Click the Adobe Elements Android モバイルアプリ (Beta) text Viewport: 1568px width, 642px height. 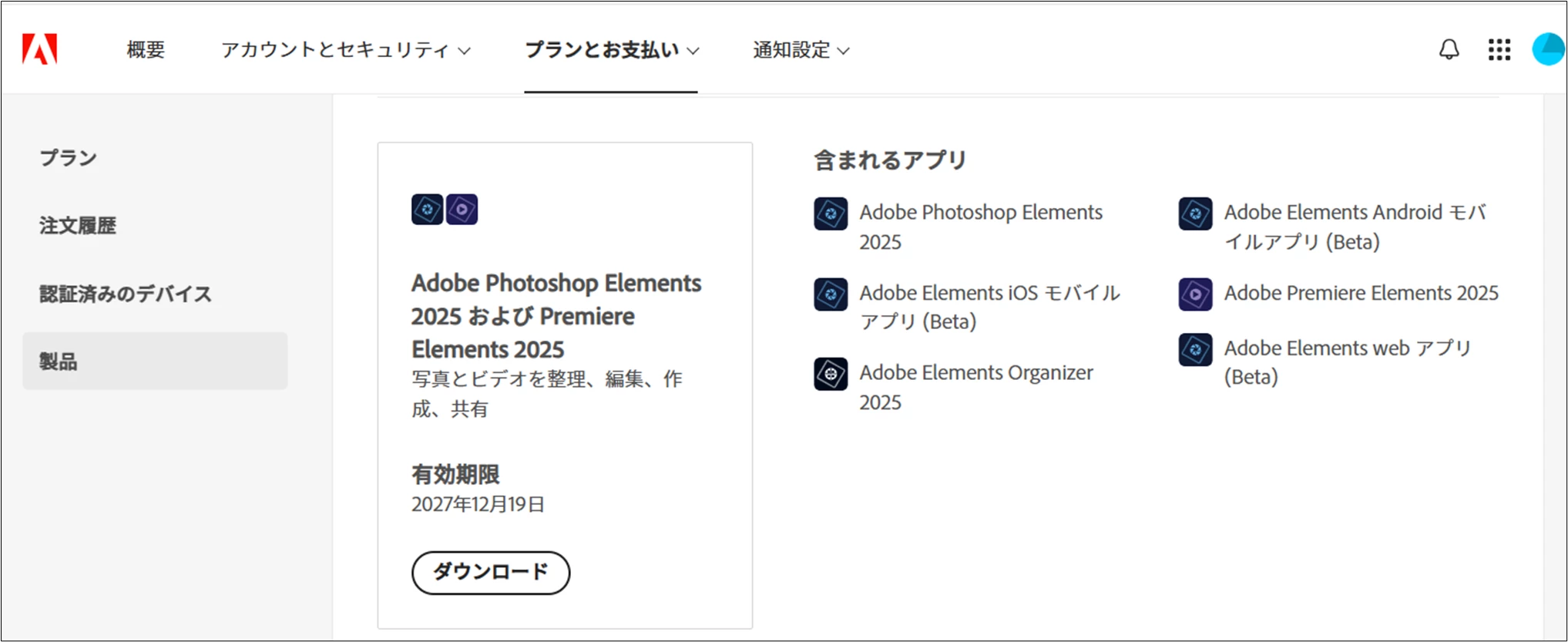[1355, 227]
